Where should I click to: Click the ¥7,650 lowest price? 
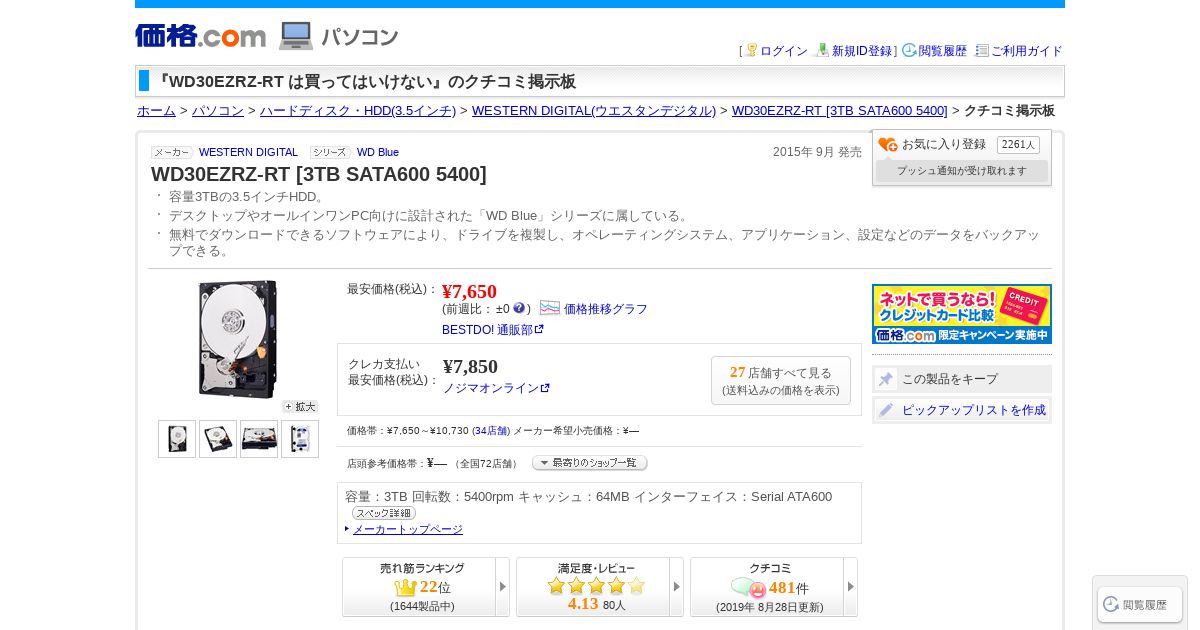coord(469,291)
